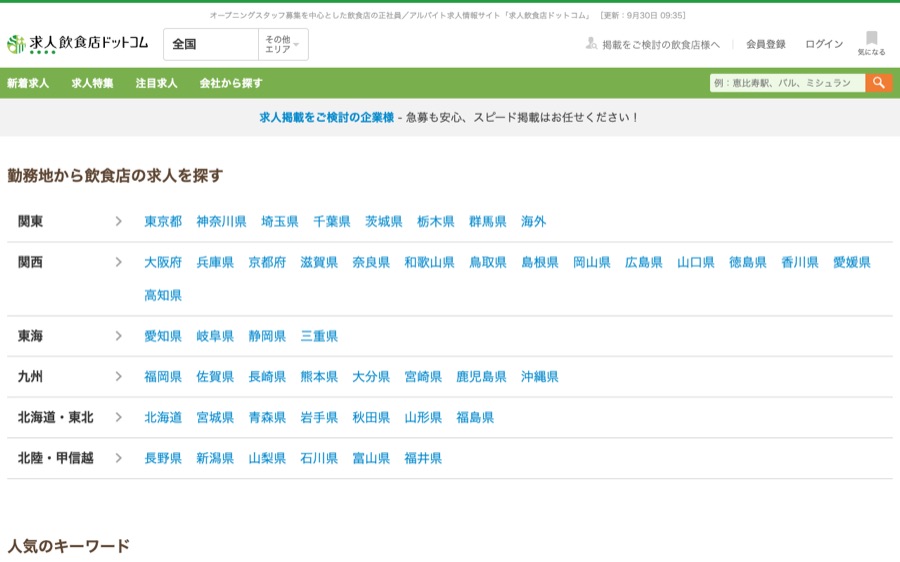Select 岡山県 prefecture link
Image resolution: width=900 pixels, height=562 pixels.
[592, 262]
